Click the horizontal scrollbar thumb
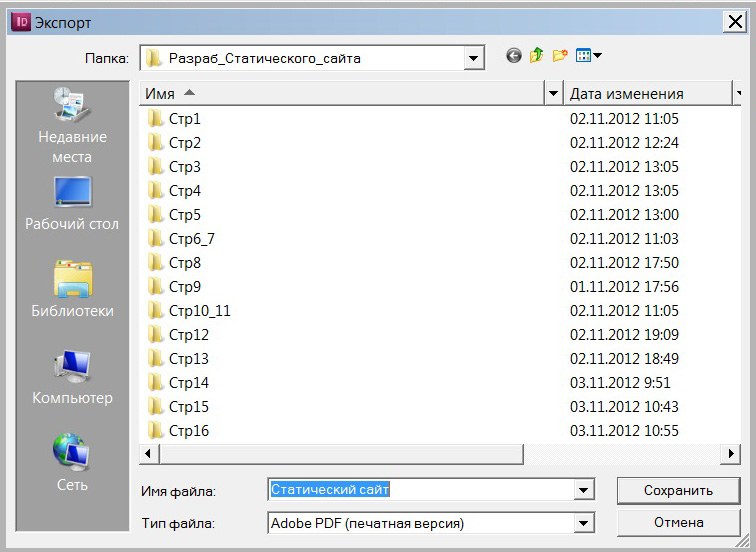The image size is (756, 552). pyautogui.click(x=341, y=454)
